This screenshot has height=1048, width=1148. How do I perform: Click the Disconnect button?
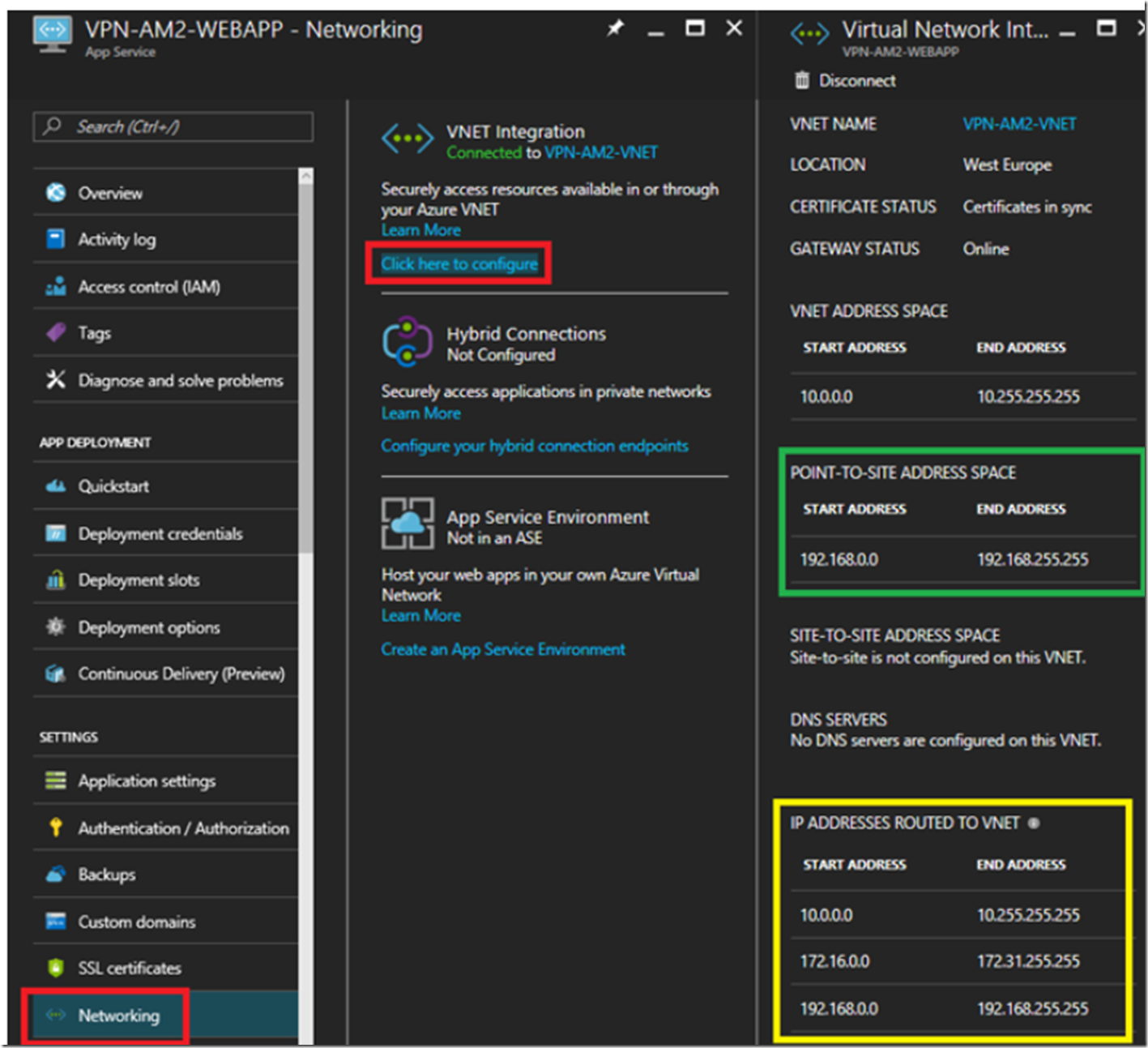coord(846,80)
